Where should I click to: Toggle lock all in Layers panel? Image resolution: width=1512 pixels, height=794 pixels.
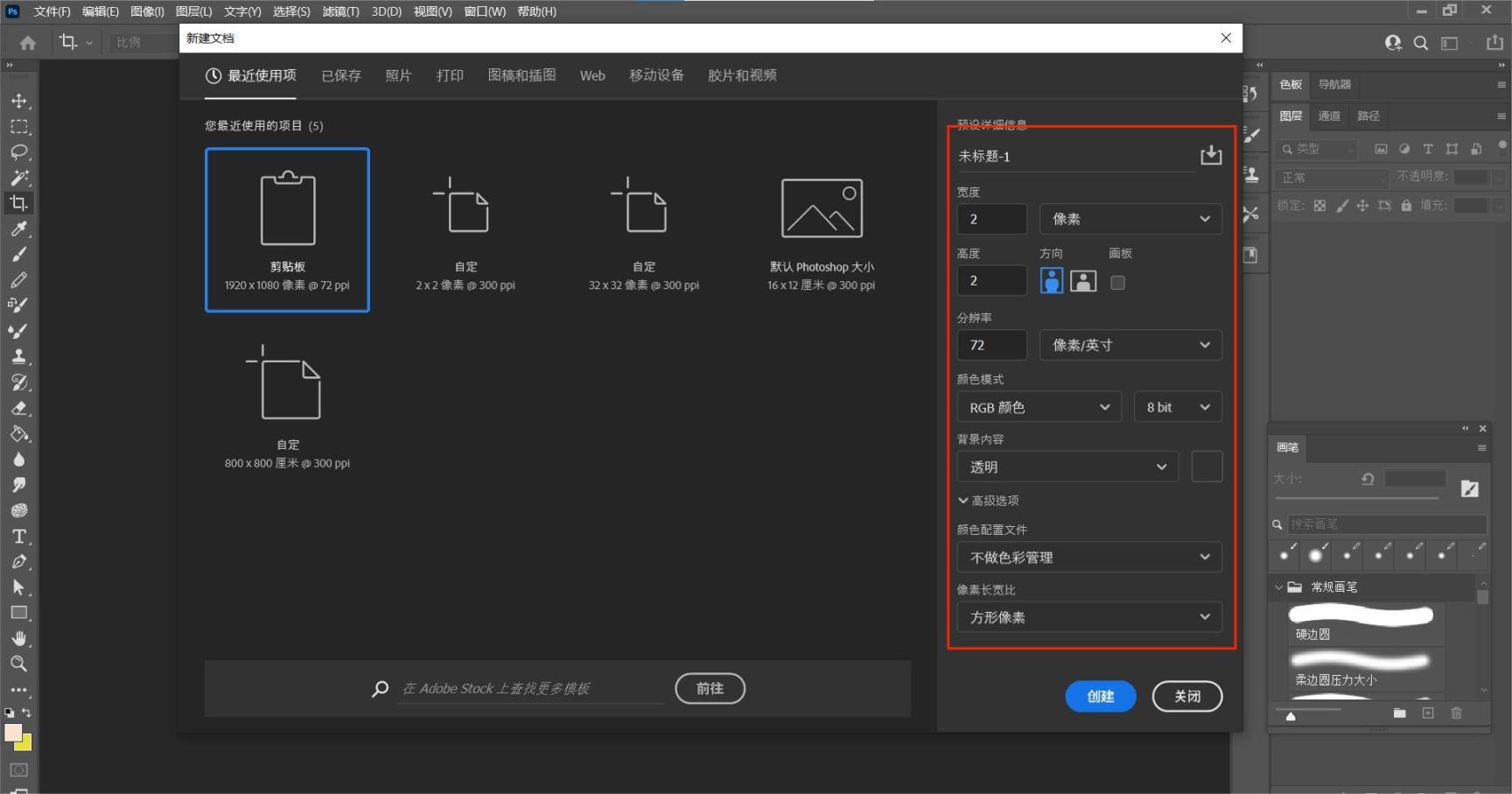1406,206
